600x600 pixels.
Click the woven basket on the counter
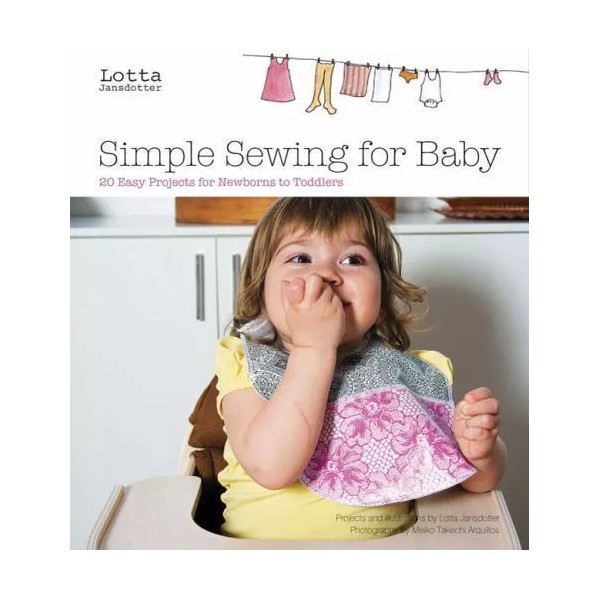(481, 208)
